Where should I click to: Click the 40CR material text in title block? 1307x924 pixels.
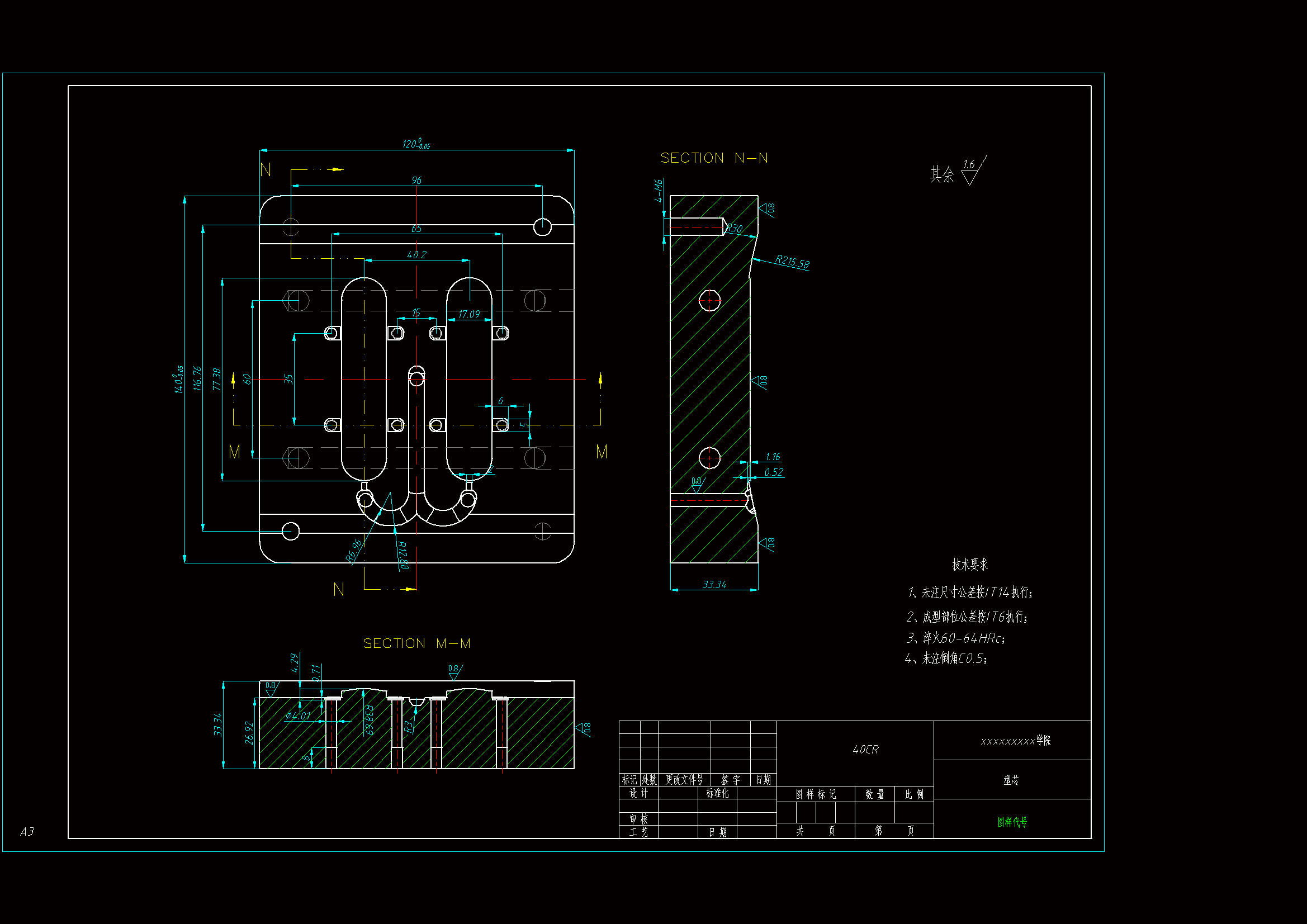[865, 750]
